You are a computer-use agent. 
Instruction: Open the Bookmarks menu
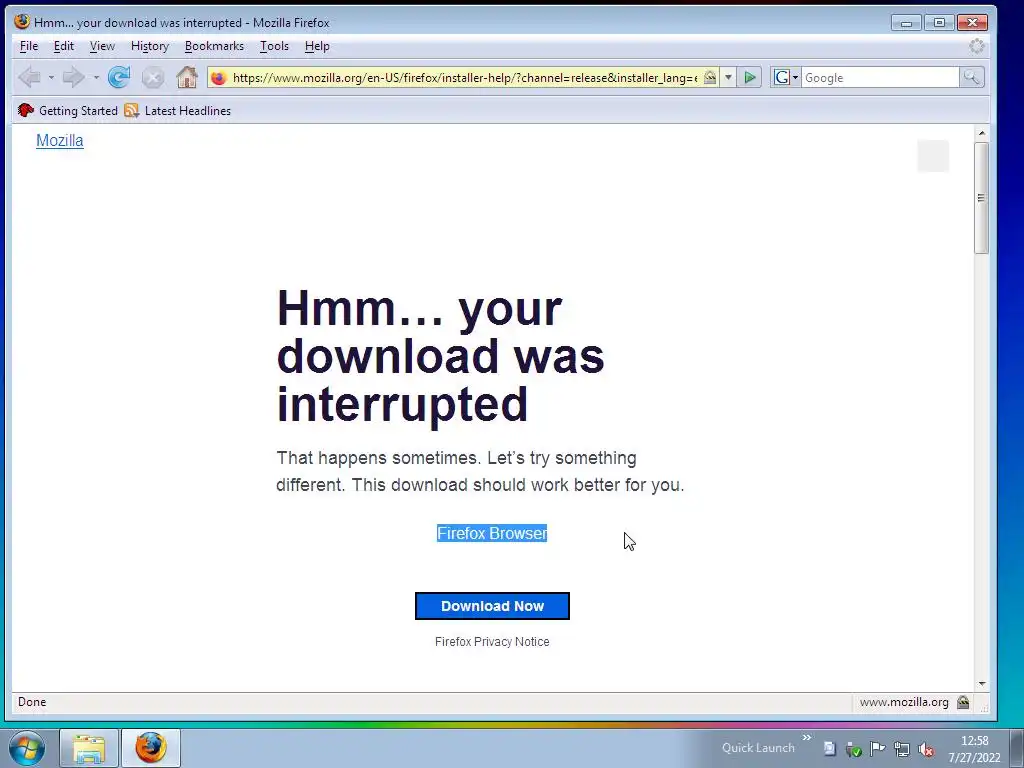point(214,46)
